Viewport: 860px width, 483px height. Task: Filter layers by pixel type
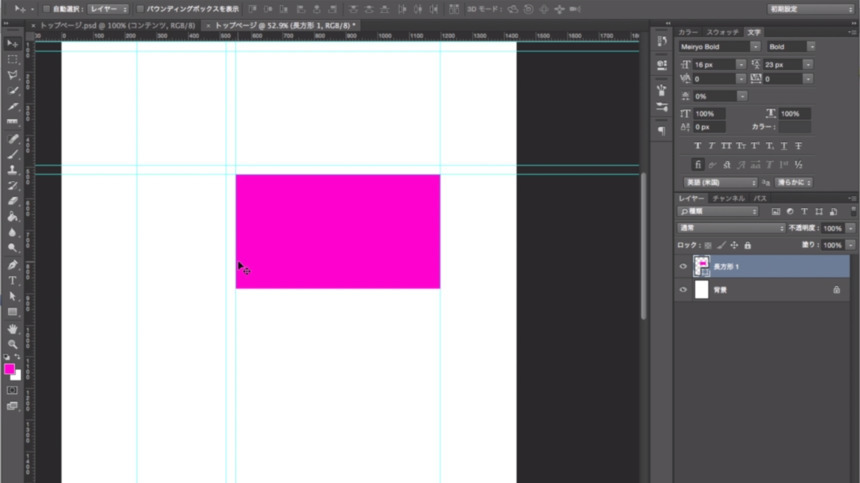pos(776,212)
